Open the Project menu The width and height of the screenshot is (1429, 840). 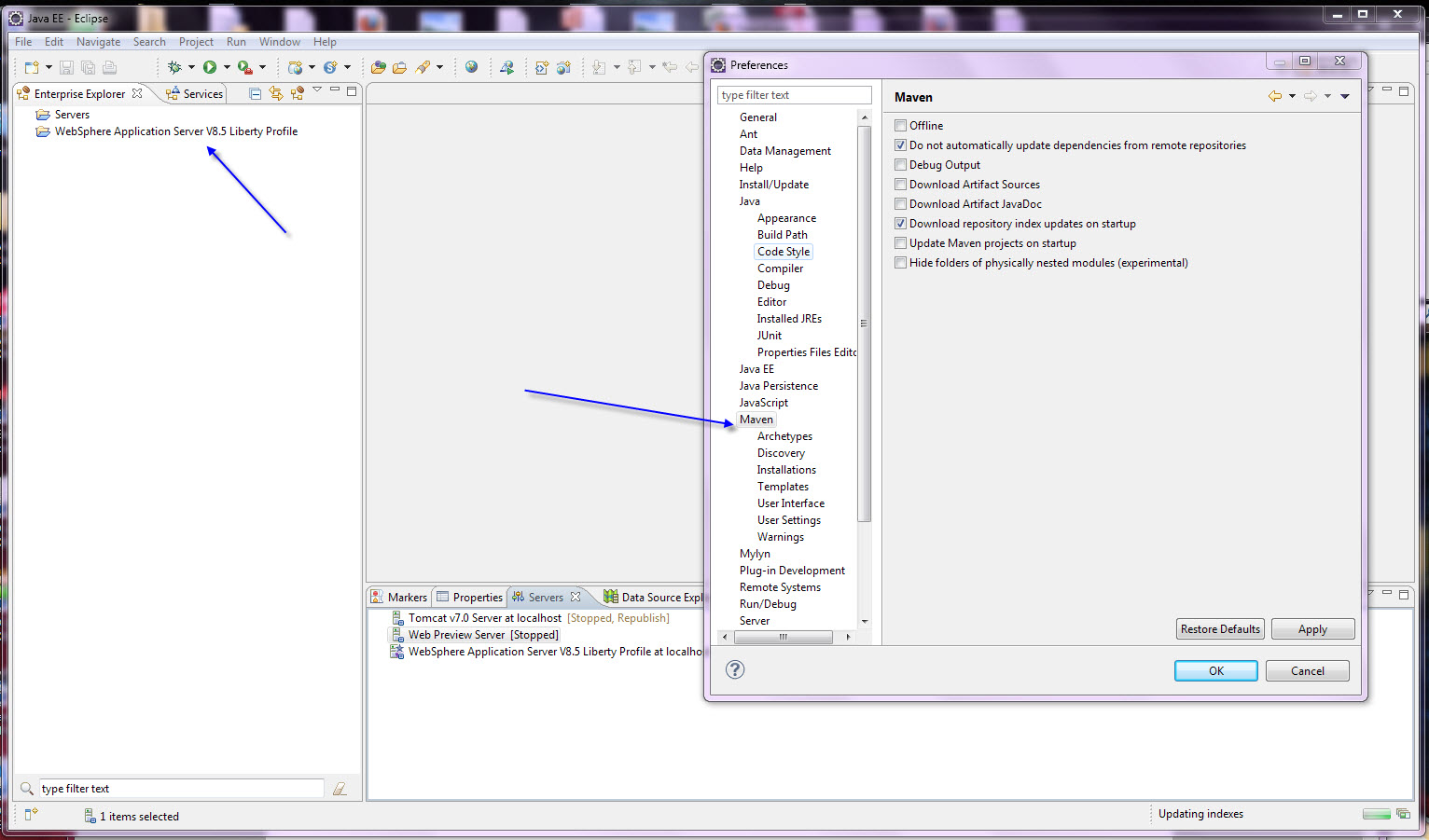(196, 42)
